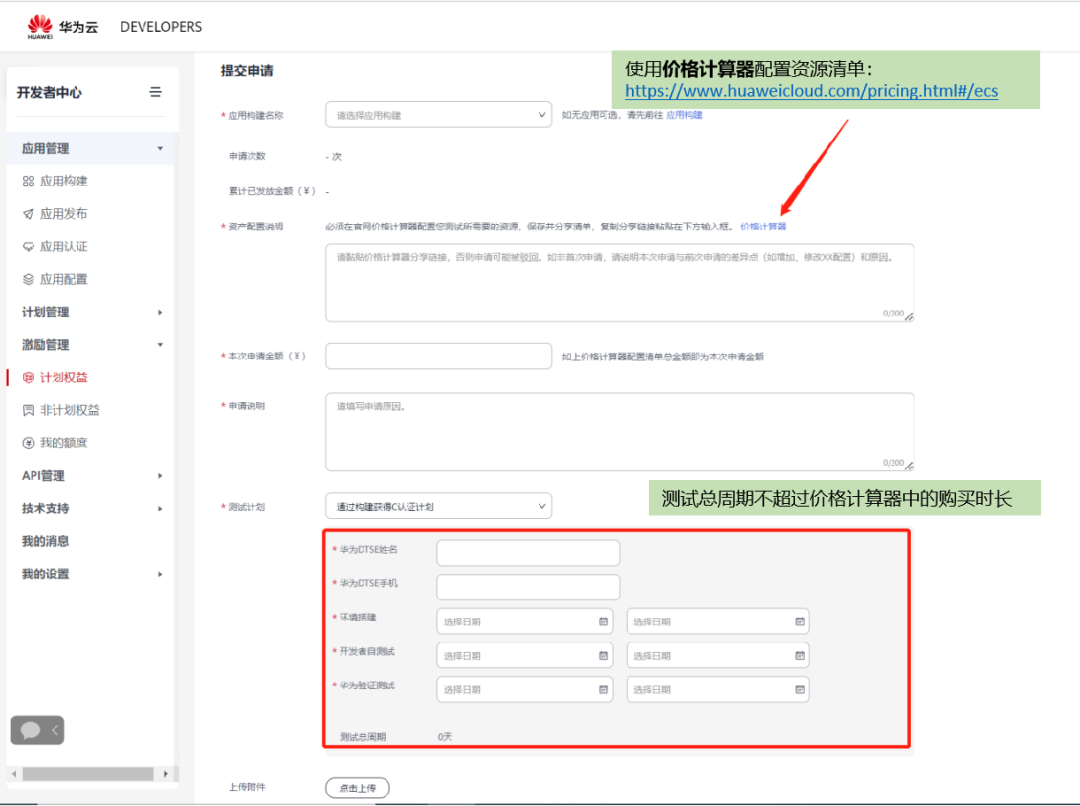Go to 应用构建 menu item

(x=63, y=181)
